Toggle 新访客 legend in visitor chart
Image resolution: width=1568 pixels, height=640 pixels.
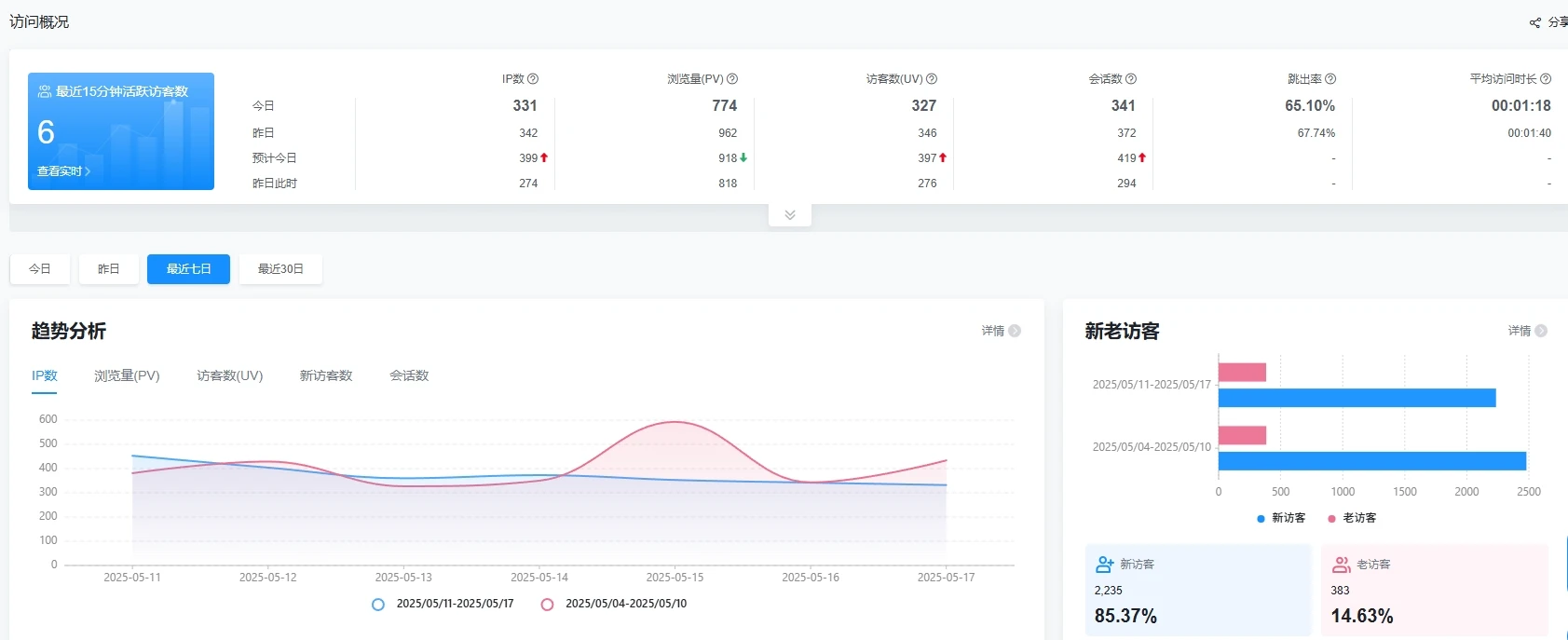tap(1261, 519)
